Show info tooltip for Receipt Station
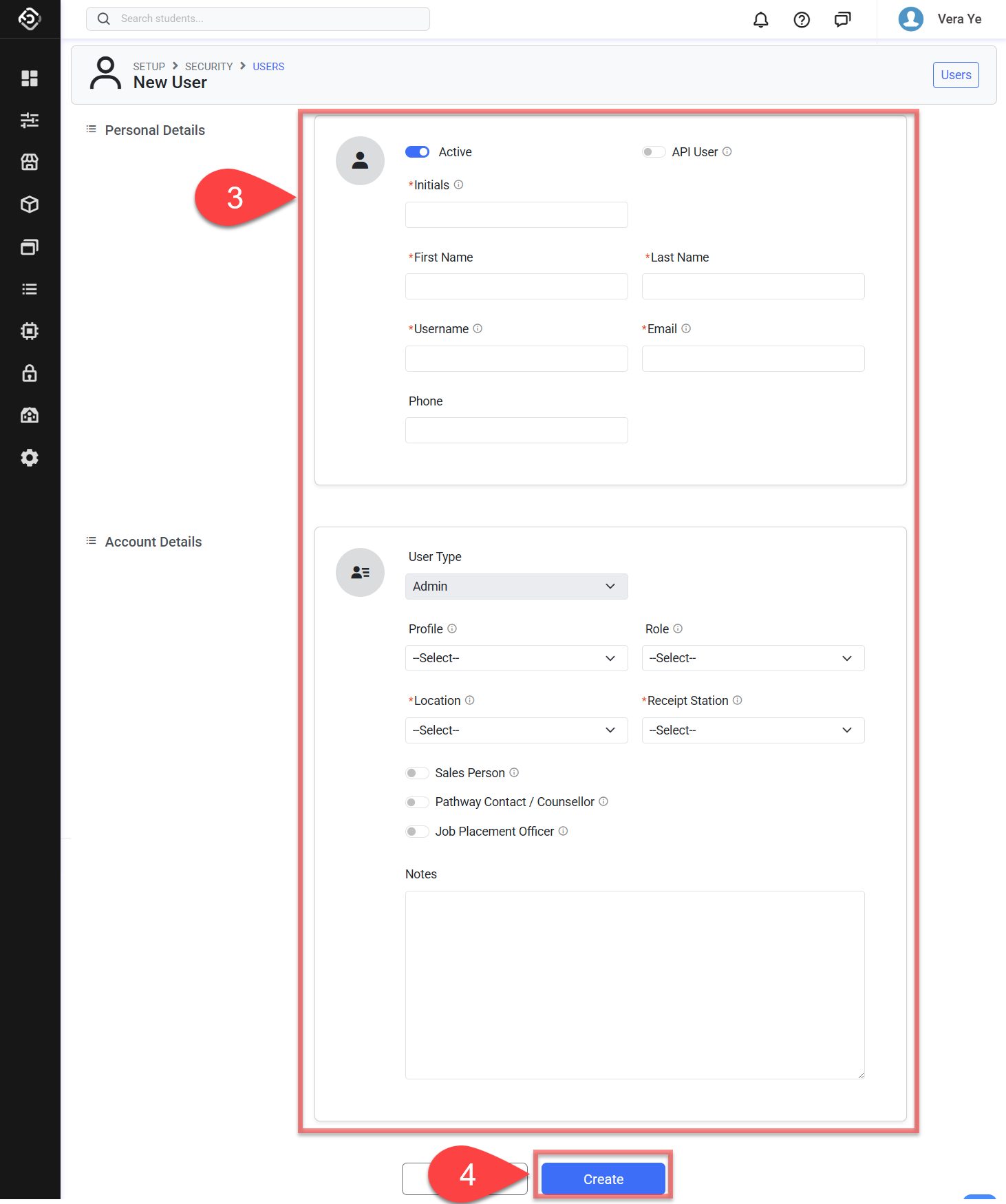The width and height of the screenshot is (1006, 1204). click(738, 700)
